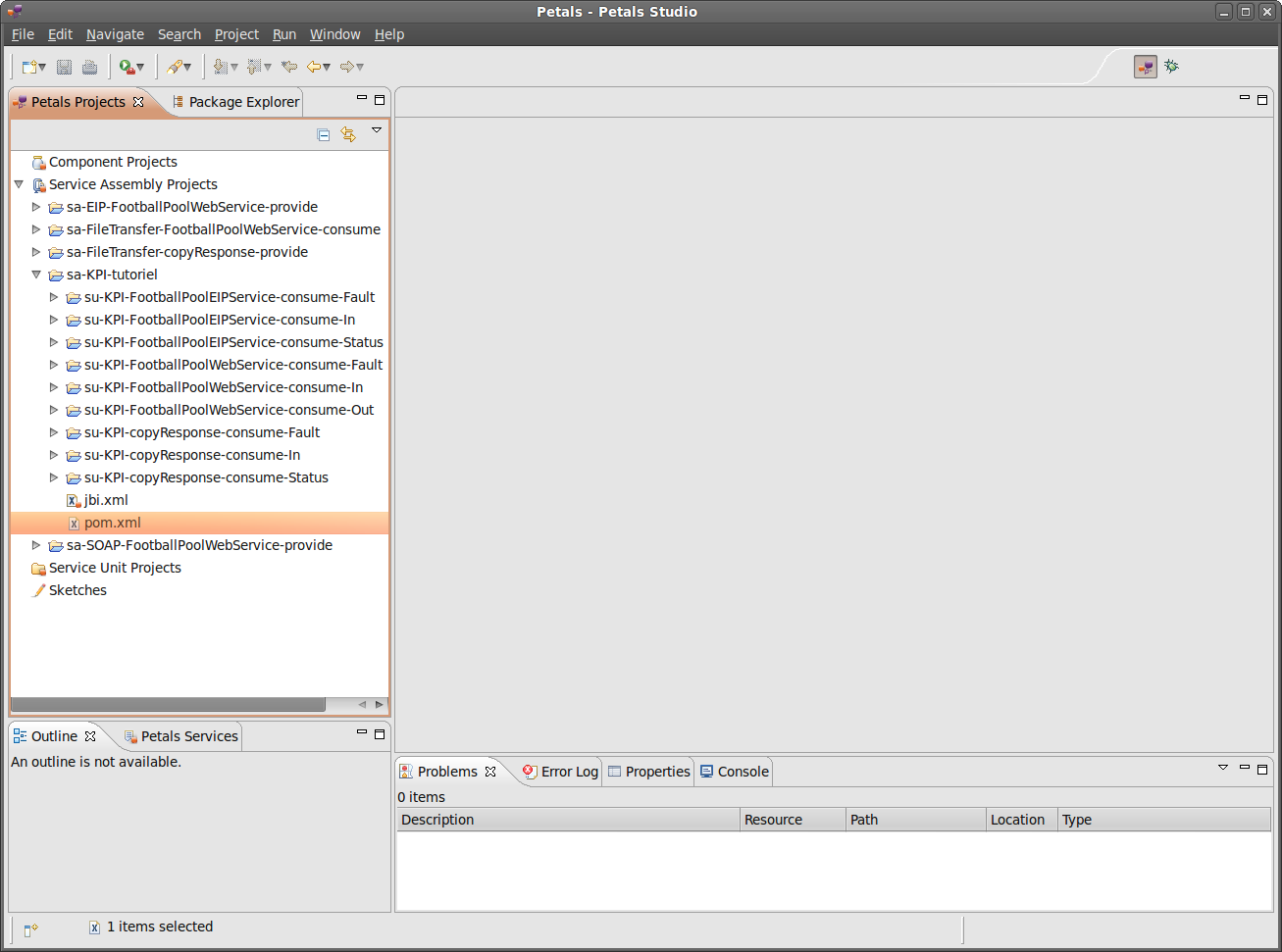Click the Search flashlight toolbar icon
The image size is (1282, 952).
[x=175, y=67]
